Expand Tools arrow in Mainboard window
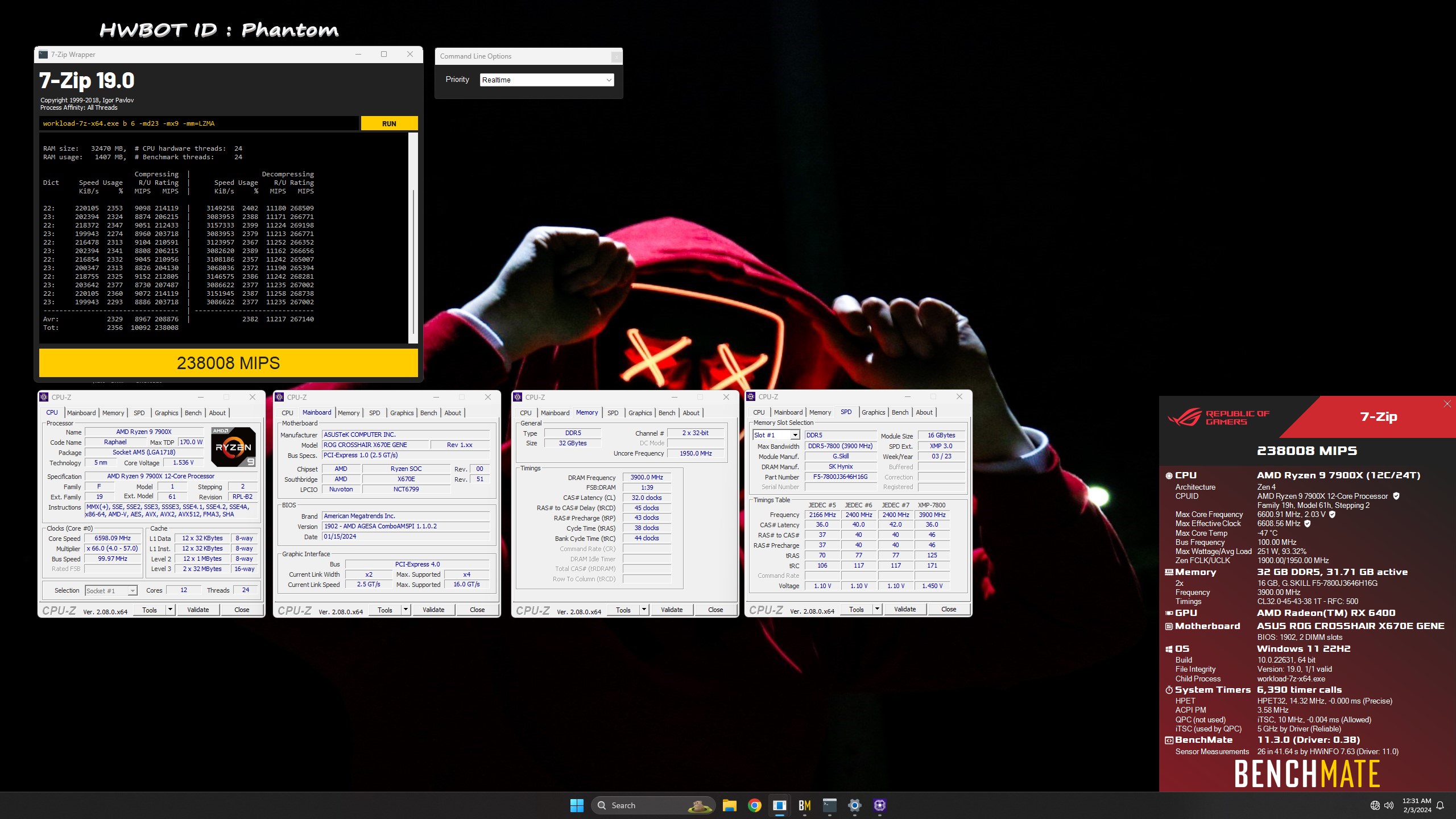Viewport: 1456px width, 819px height. pyautogui.click(x=406, y=610)
